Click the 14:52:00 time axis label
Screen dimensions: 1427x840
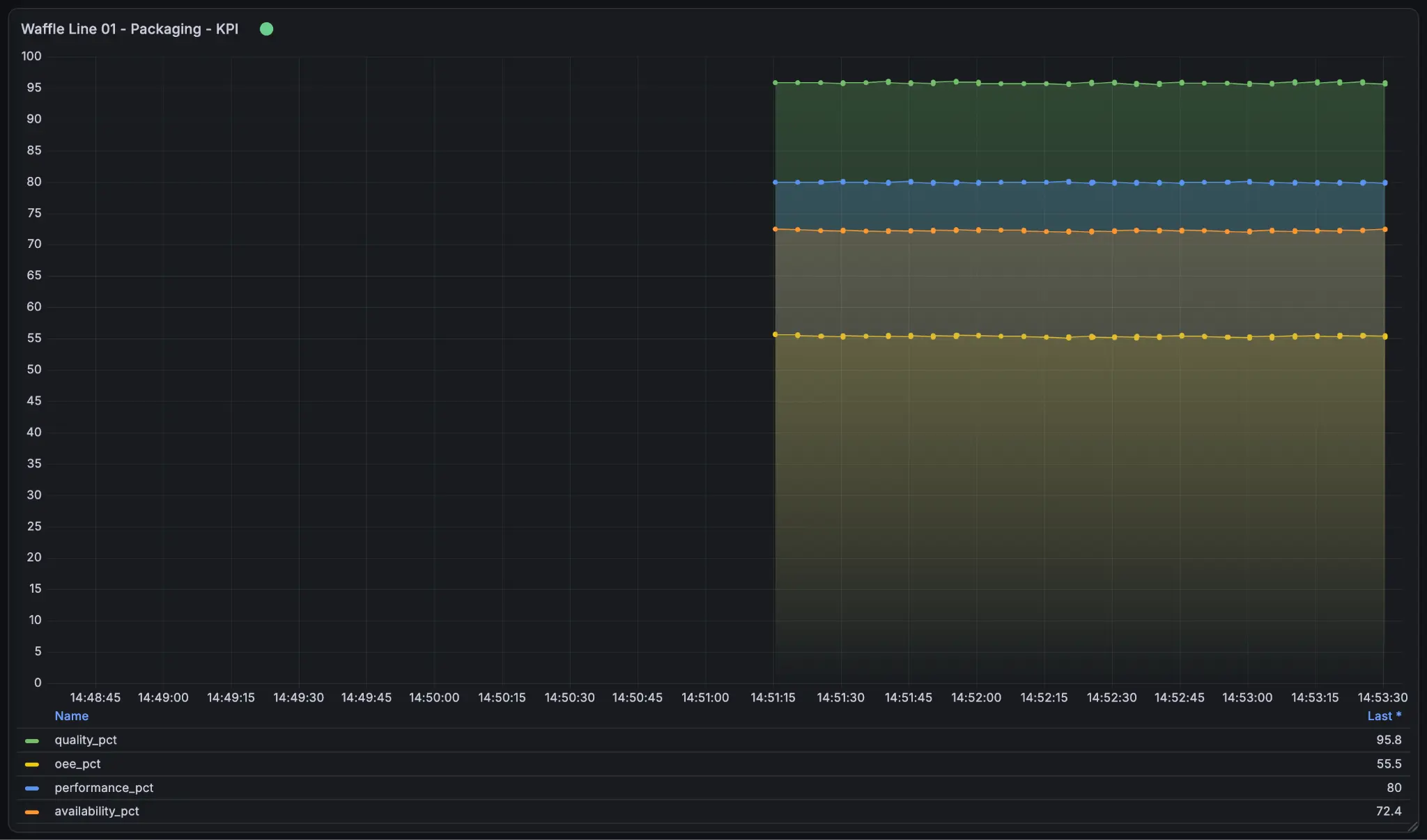[x=976, y=697]
